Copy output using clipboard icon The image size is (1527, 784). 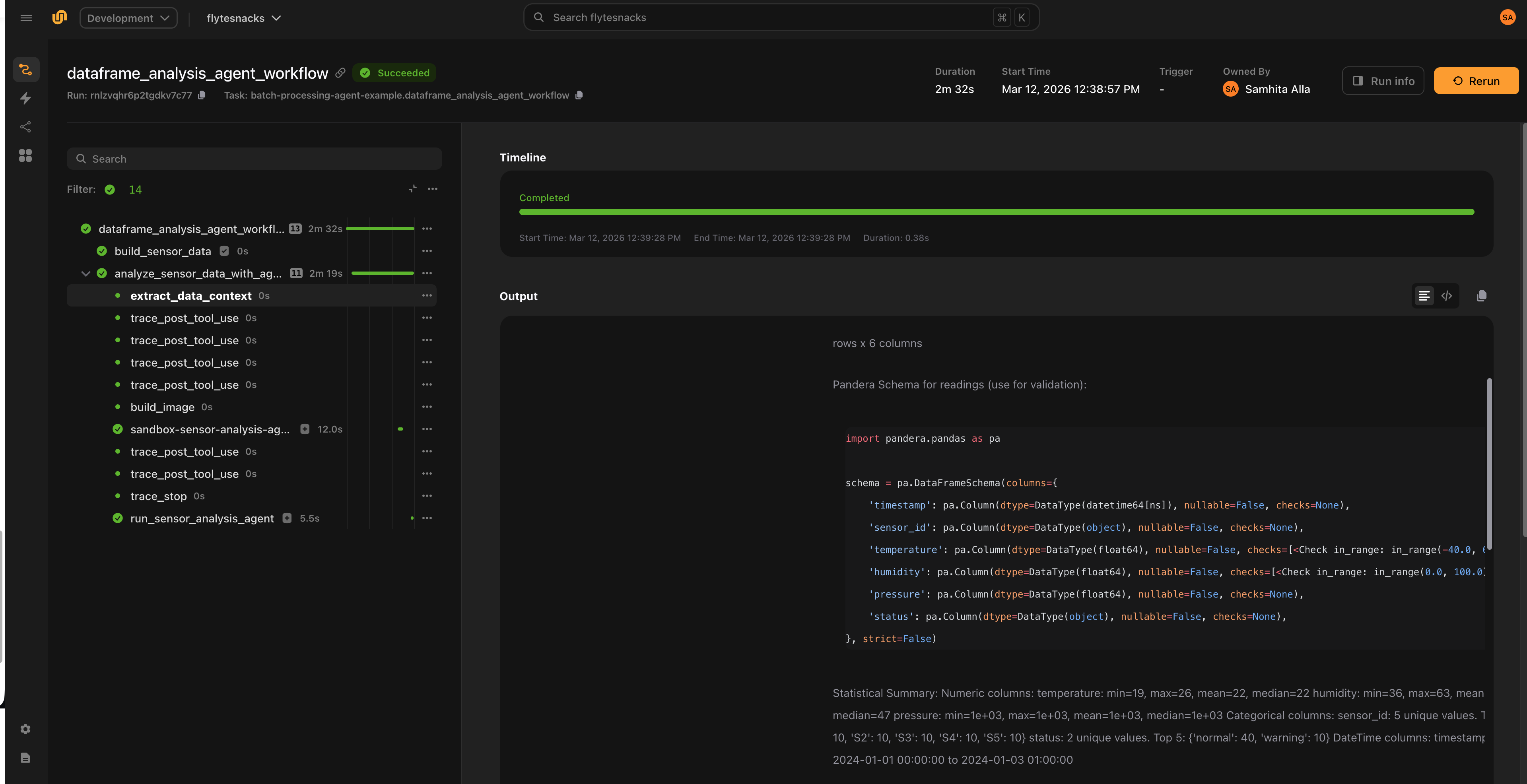(1481, 296)
